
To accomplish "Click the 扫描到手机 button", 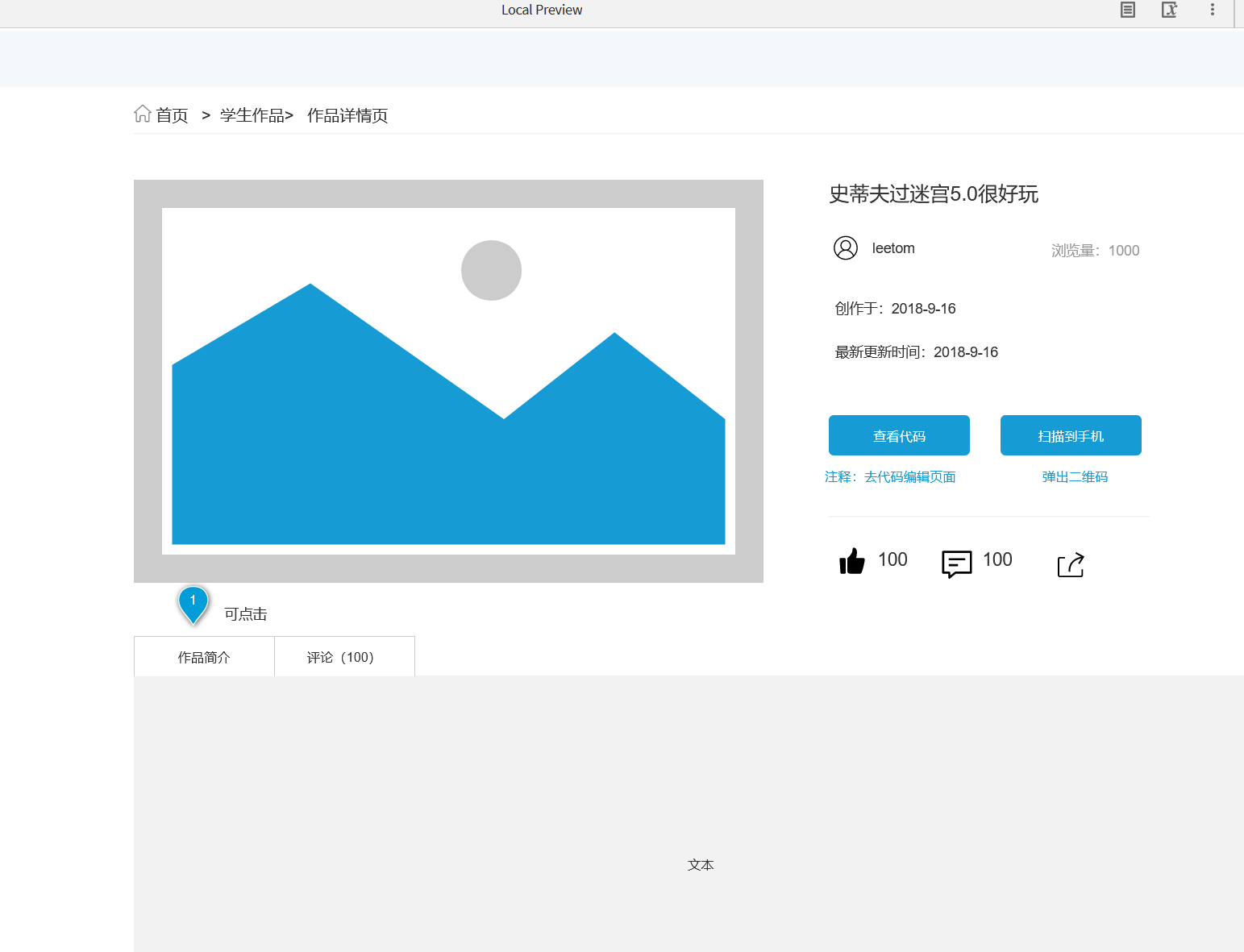I will [1071, 435].
